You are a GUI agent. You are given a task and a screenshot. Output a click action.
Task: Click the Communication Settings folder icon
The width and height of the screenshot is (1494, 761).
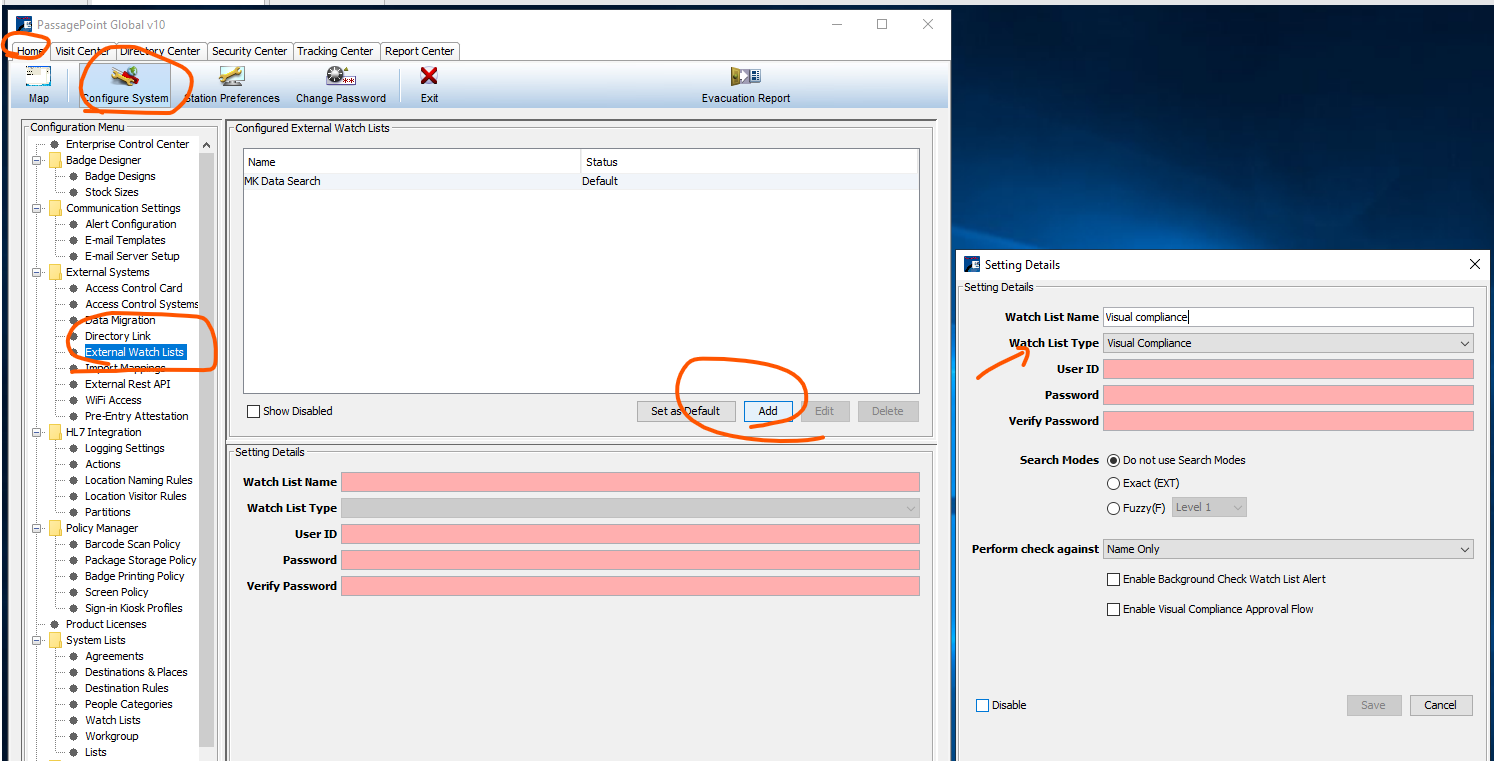(x=55, y=208)
